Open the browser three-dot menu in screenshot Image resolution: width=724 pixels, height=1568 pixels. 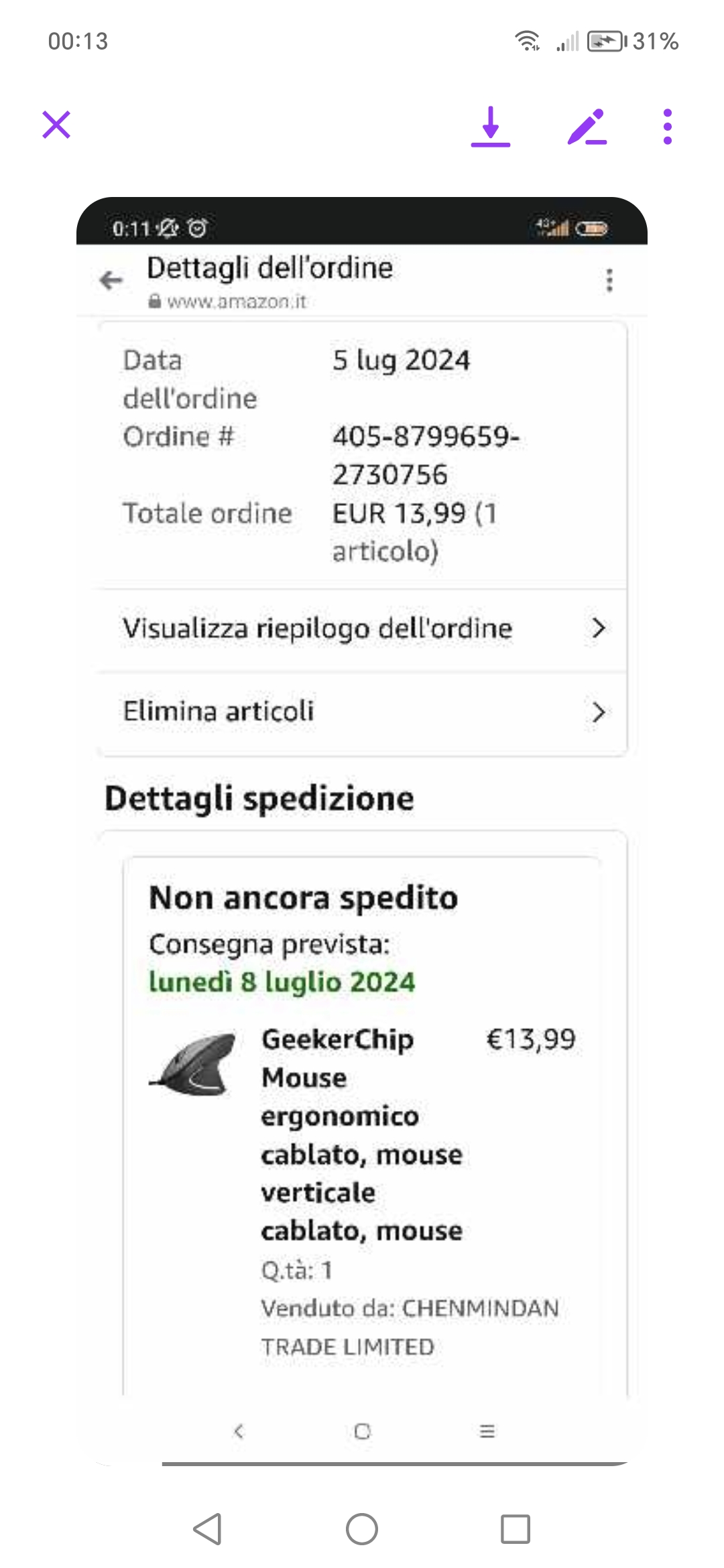point(609,280)
